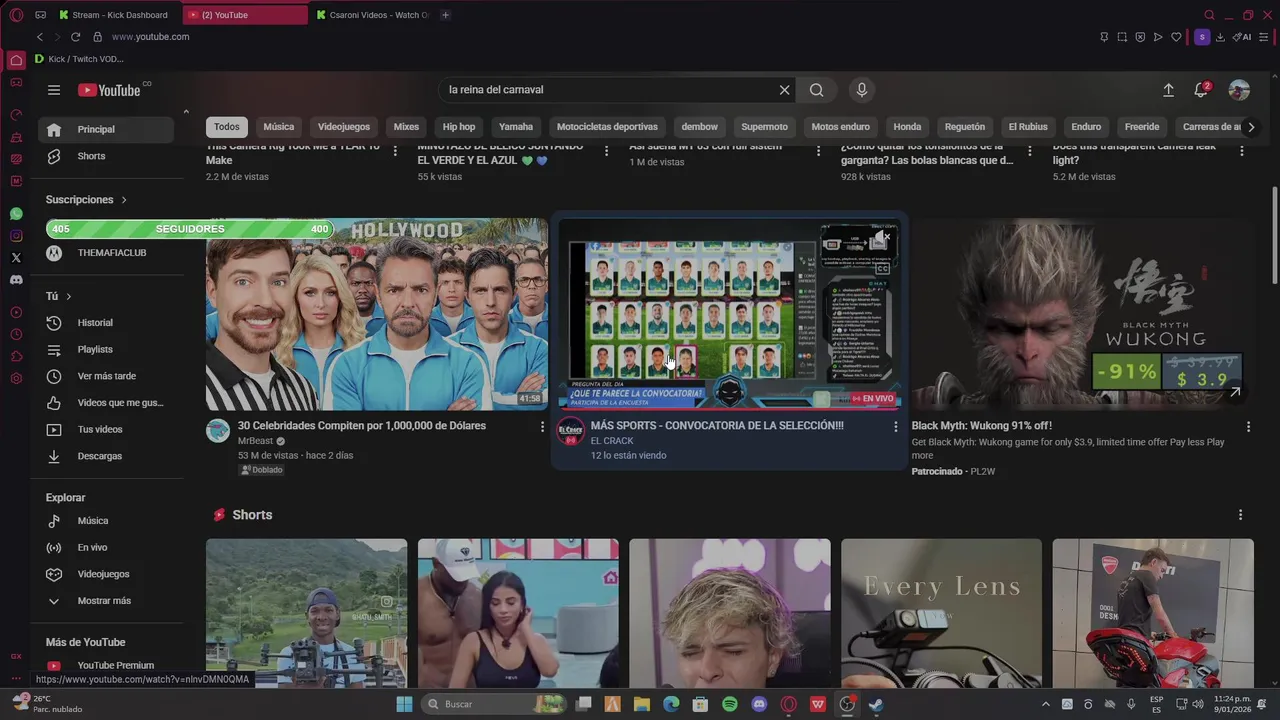
Task: Click the Windows taskbar Buscar search box
Action: [493, 704]
